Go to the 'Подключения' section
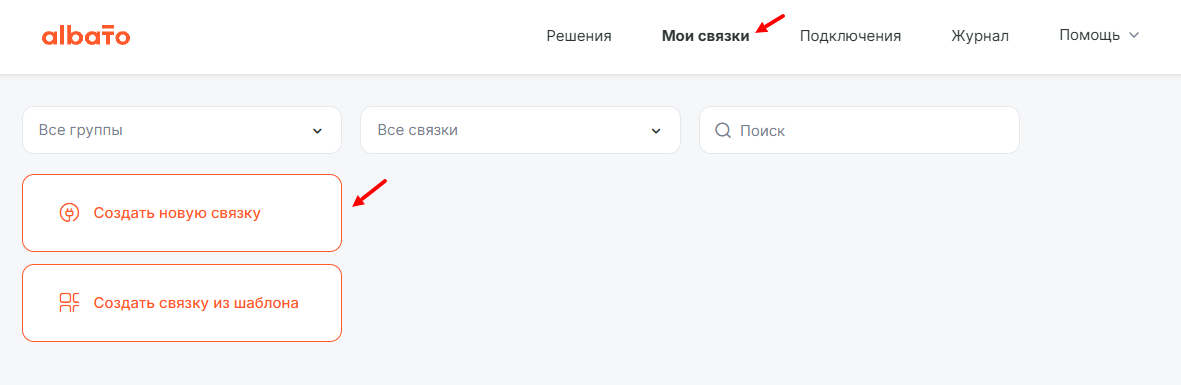Image resolution: width=1181 pixels, height=385 pixels. 850,35
